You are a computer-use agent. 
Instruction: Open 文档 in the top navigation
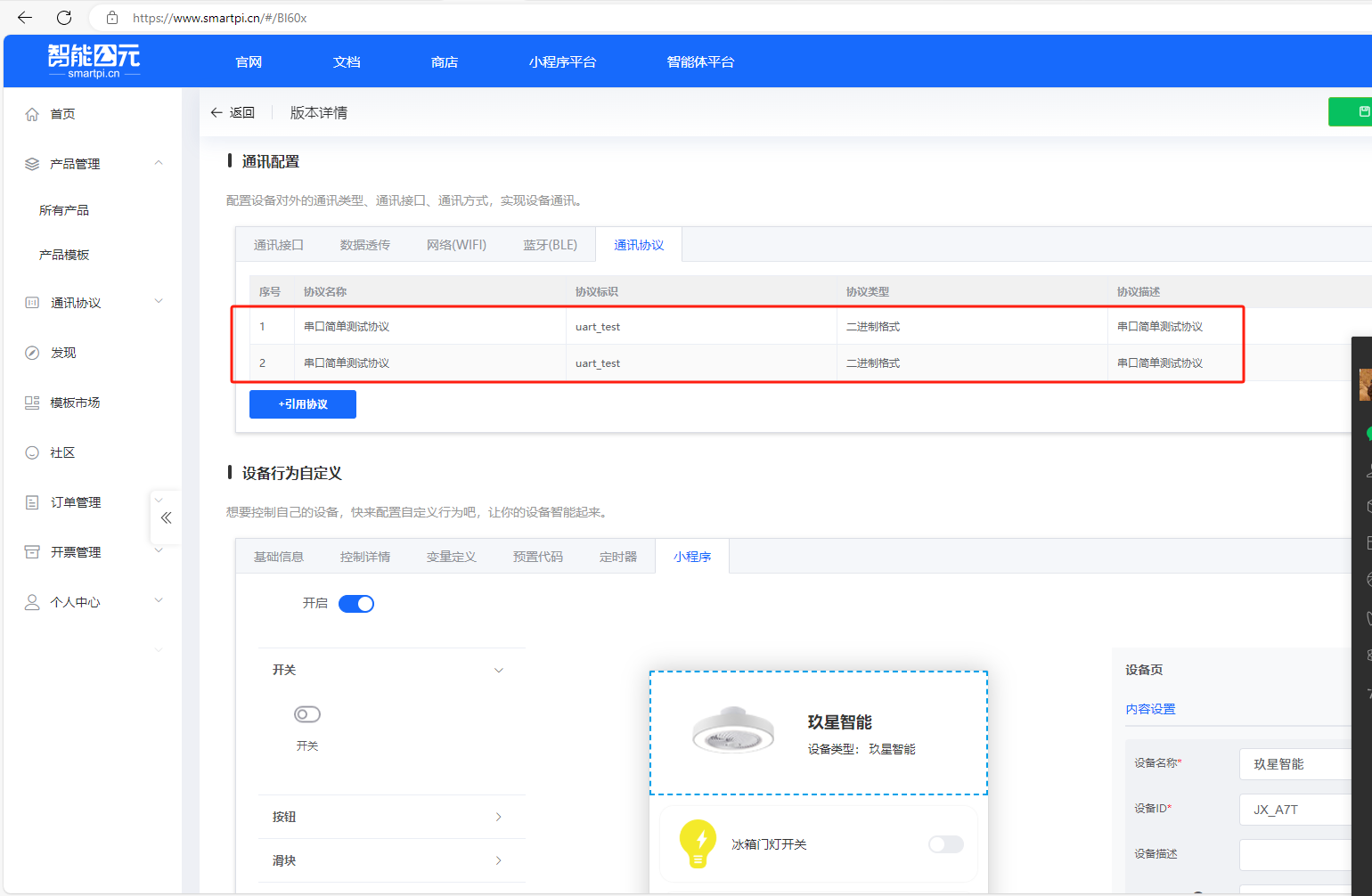click(346, 61)
